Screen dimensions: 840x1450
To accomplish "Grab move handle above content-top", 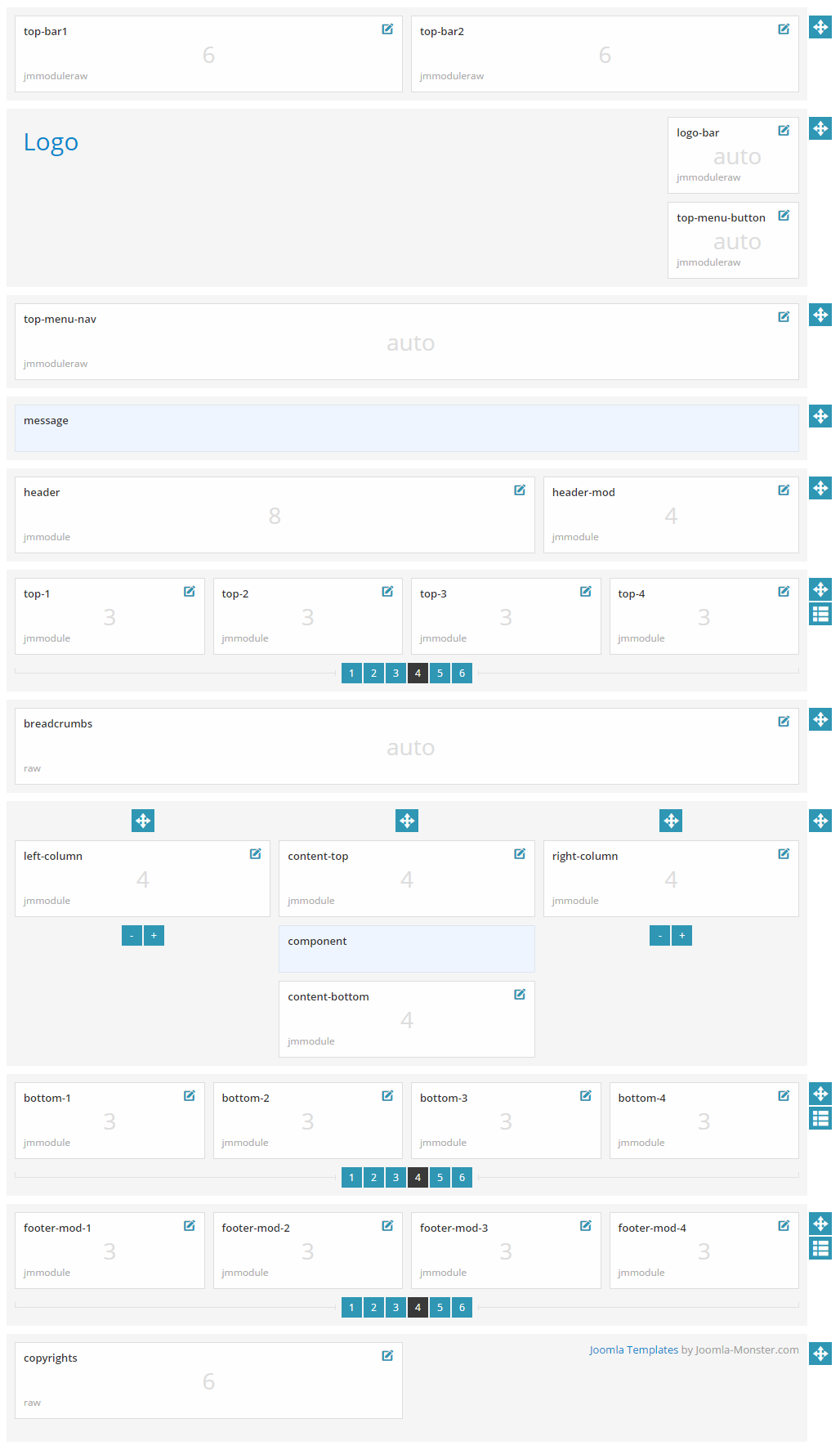I will [x=407, y=821].
